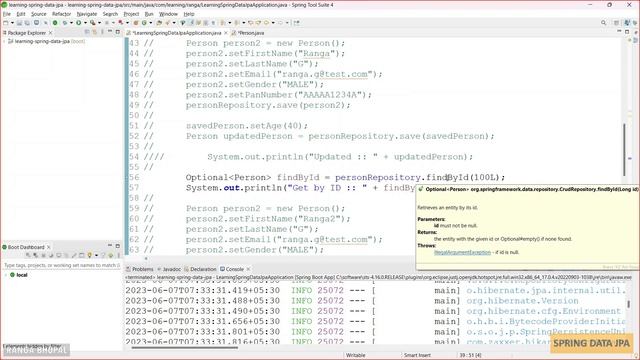Minimize the editor area

620,31
